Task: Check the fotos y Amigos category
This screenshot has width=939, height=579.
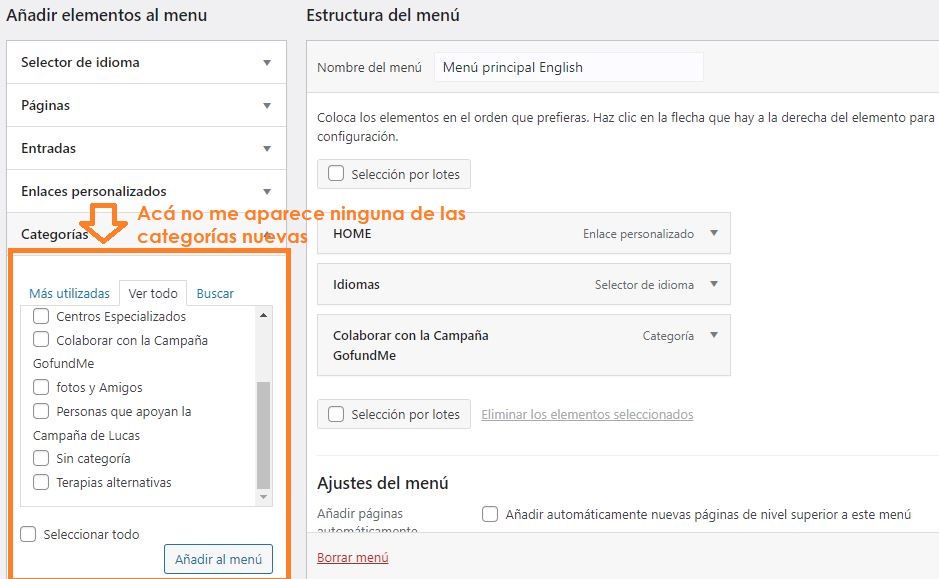Action: pyautogui.click(x=41, y=387)
